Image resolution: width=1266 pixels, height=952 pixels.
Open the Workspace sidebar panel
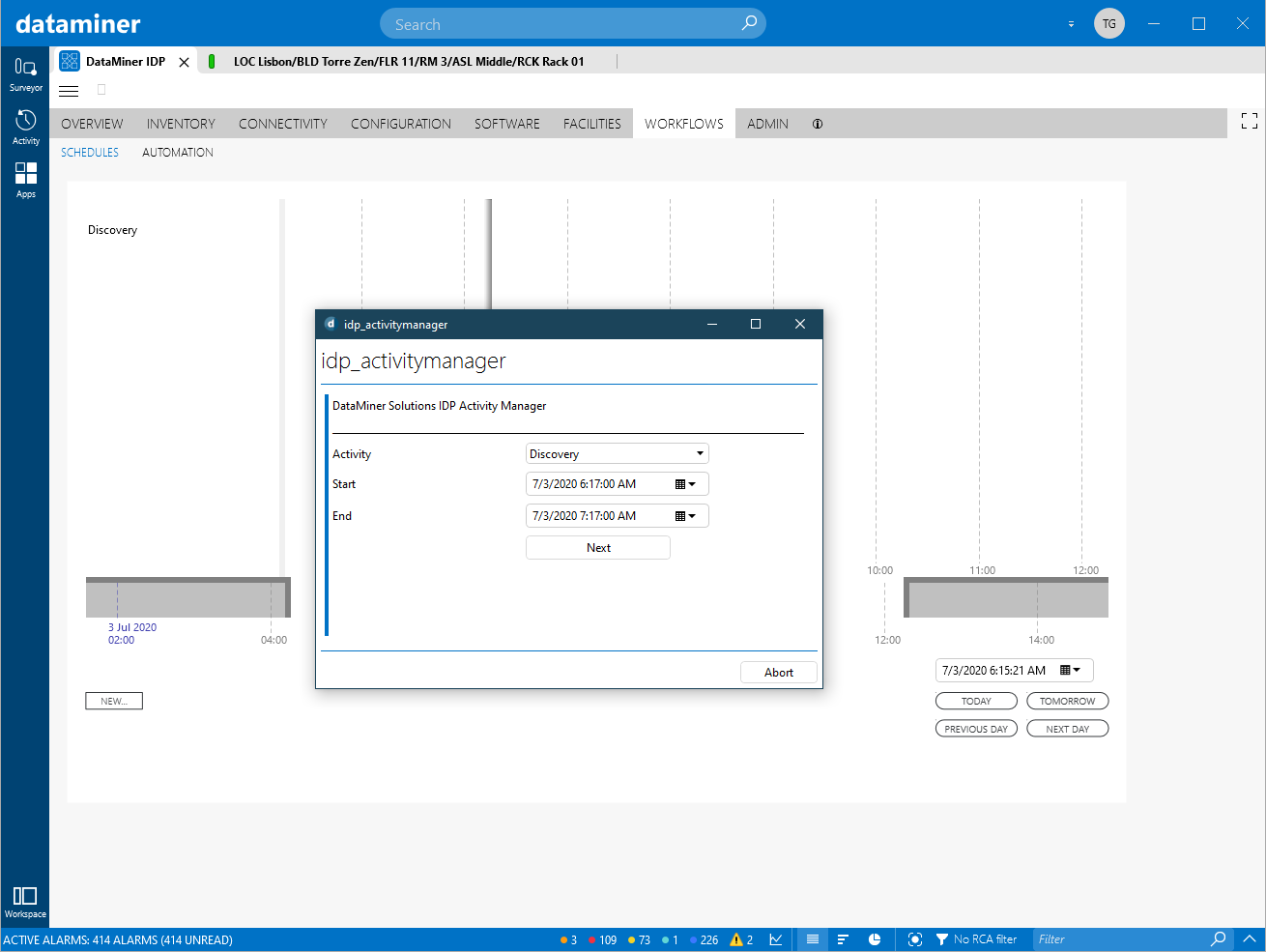(25, 903)
